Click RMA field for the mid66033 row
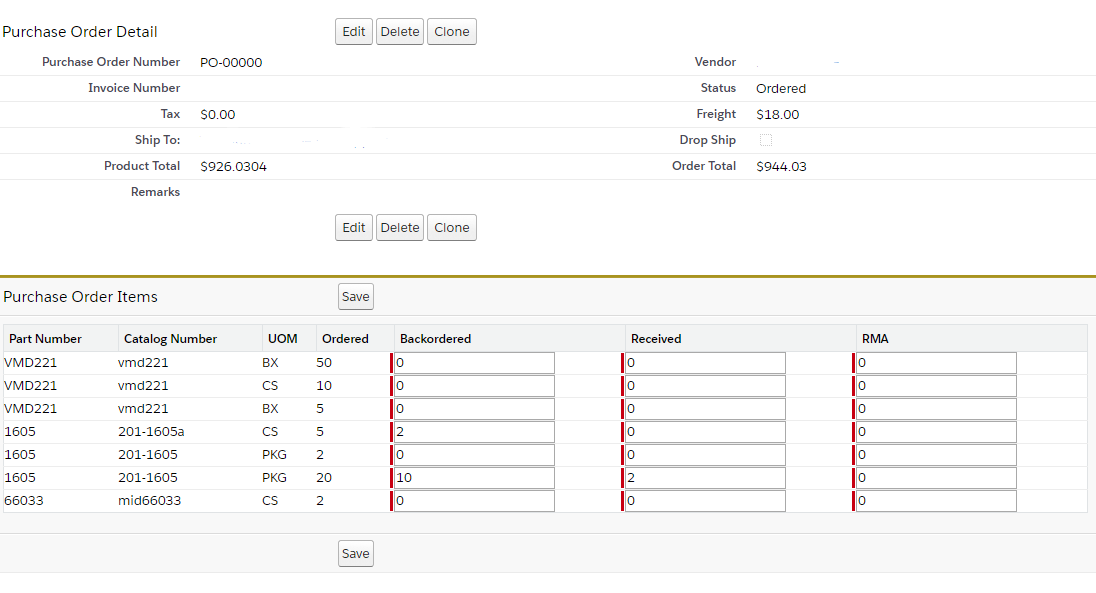This screenshot has height=593, width=1096. tap(935, 501)
